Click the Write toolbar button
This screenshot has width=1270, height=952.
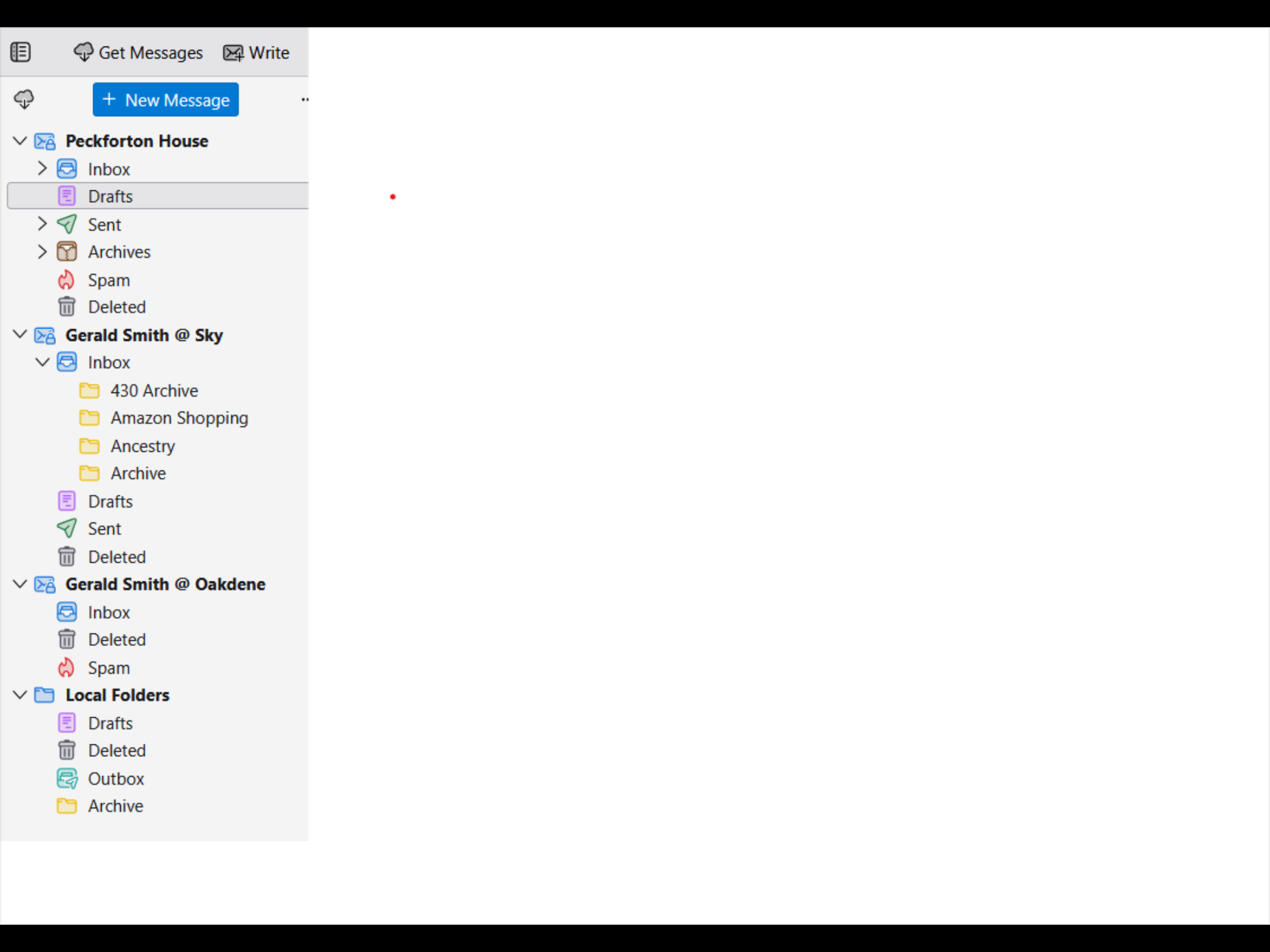(256, 53)
